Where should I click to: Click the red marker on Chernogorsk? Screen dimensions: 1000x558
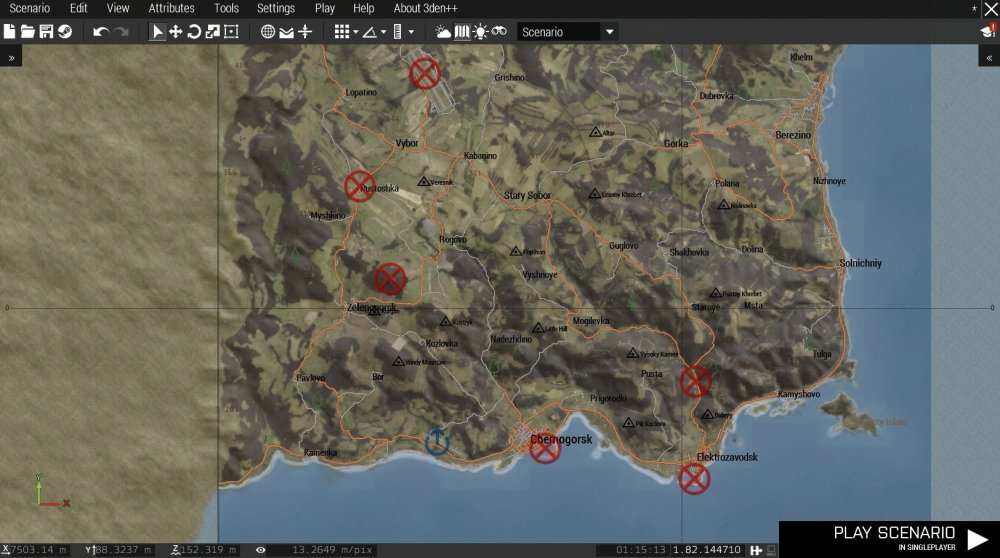point(545,448)
